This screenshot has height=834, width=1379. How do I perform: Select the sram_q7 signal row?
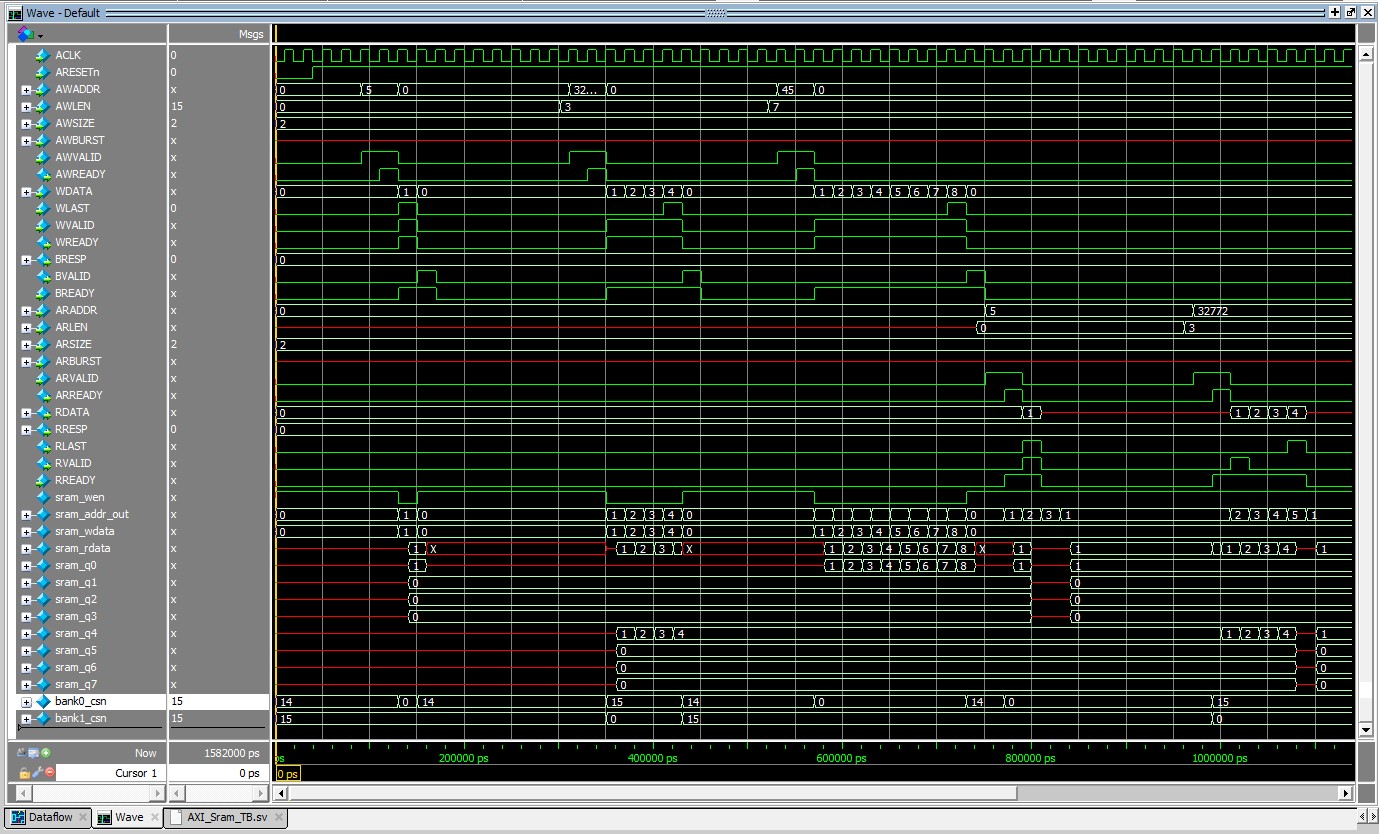(x=93, y=684)
